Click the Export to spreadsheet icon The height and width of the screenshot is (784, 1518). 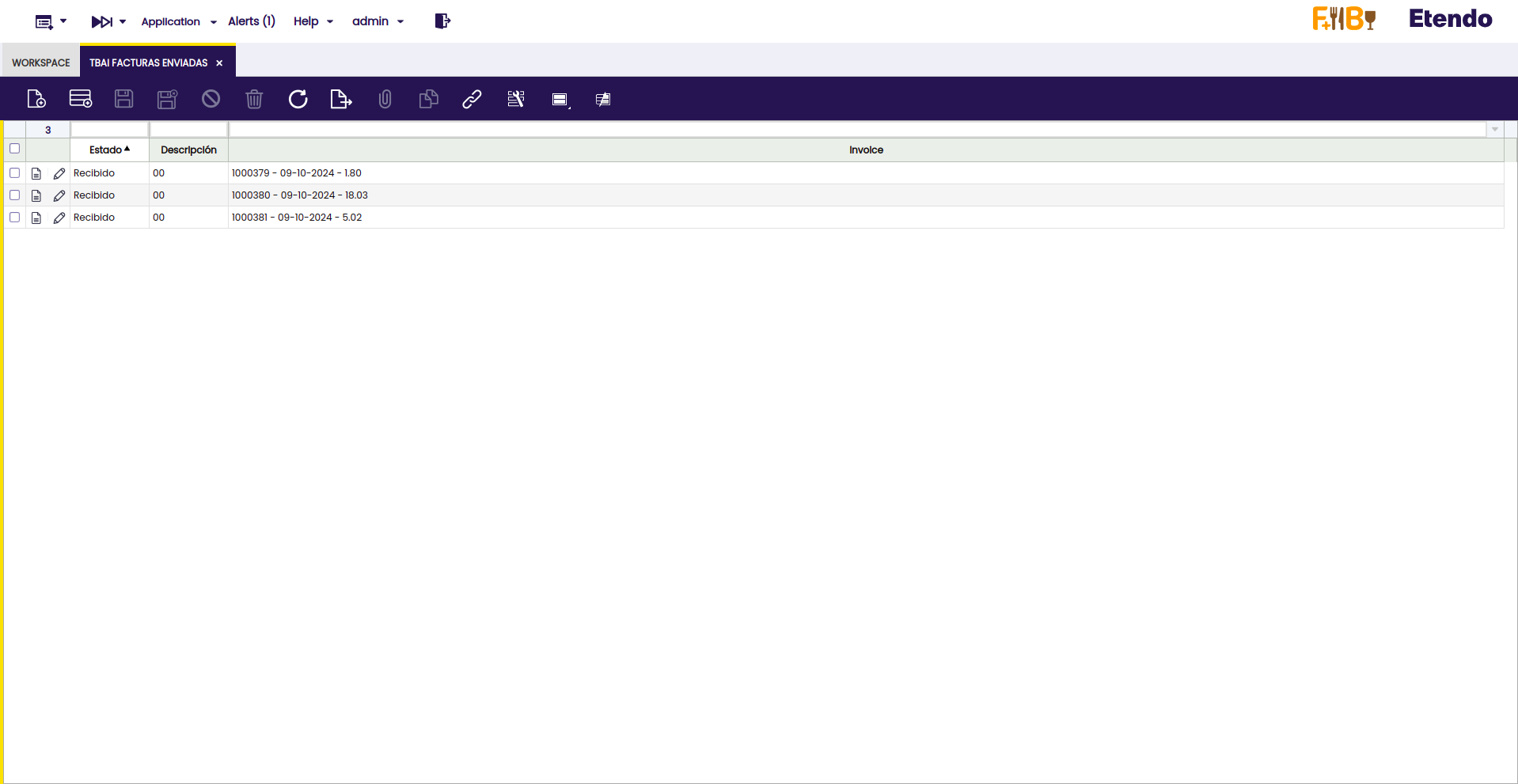pyautogui.click(x=341, y=99)
